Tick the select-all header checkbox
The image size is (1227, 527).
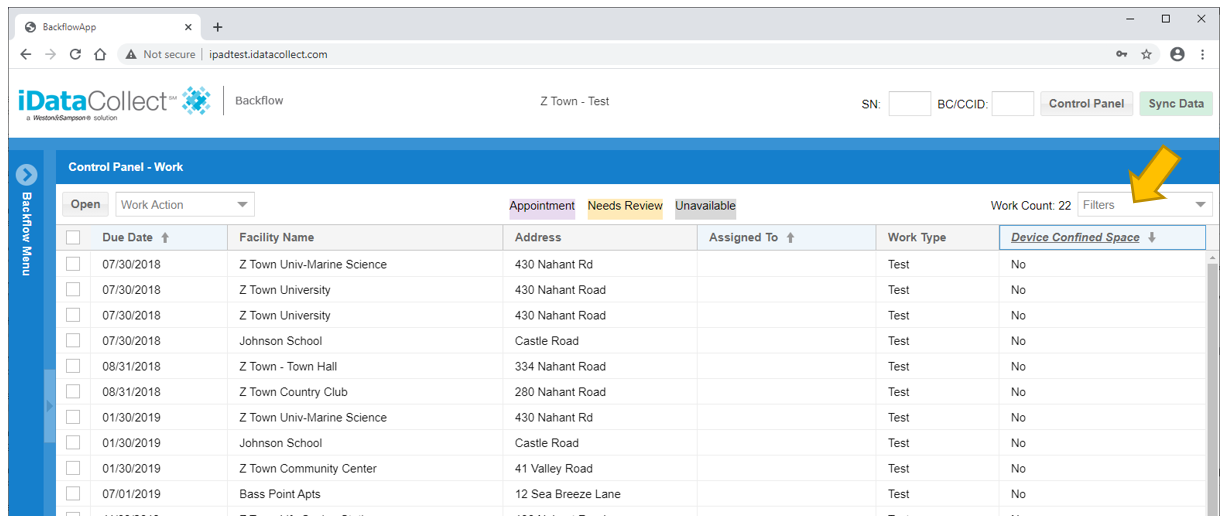(73, 238)
